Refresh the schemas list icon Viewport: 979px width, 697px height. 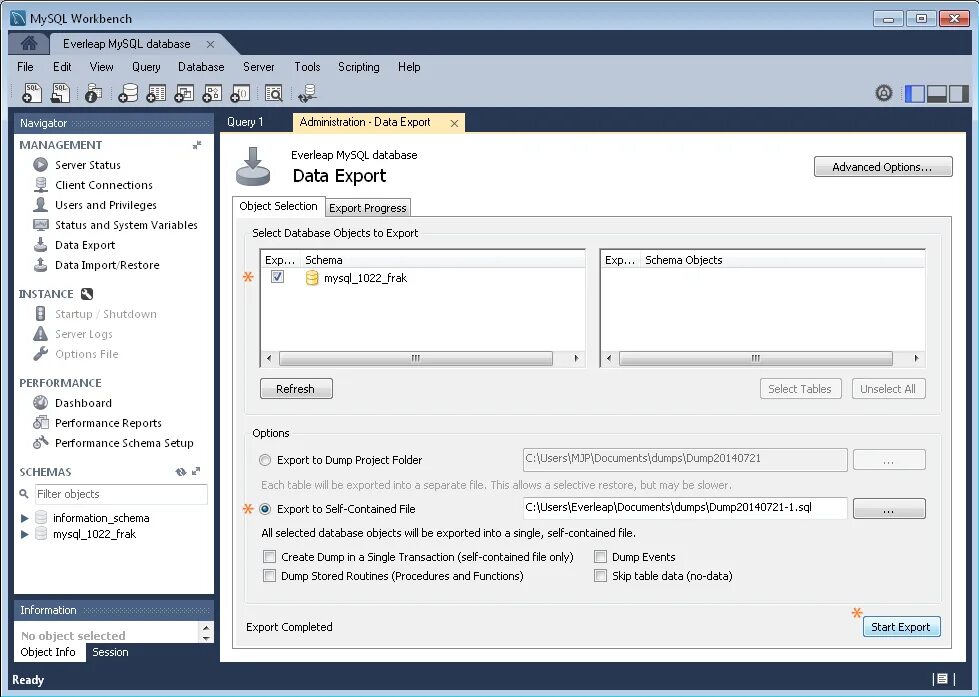[180, 472]
